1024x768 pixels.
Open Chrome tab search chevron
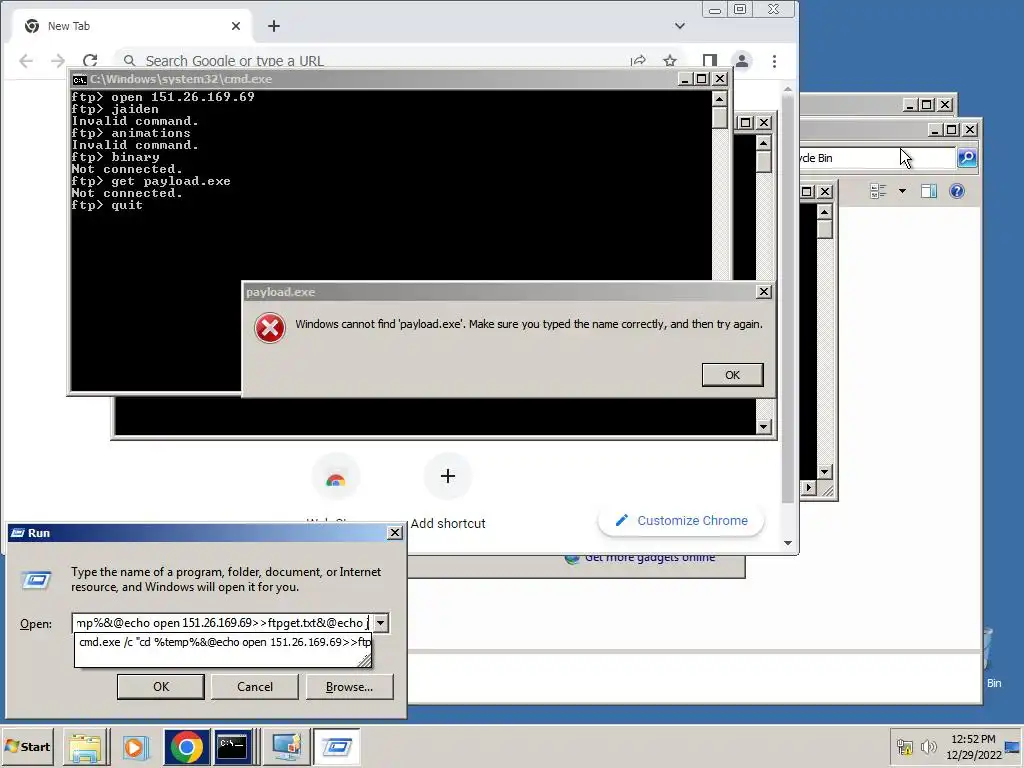pos(680,26)
